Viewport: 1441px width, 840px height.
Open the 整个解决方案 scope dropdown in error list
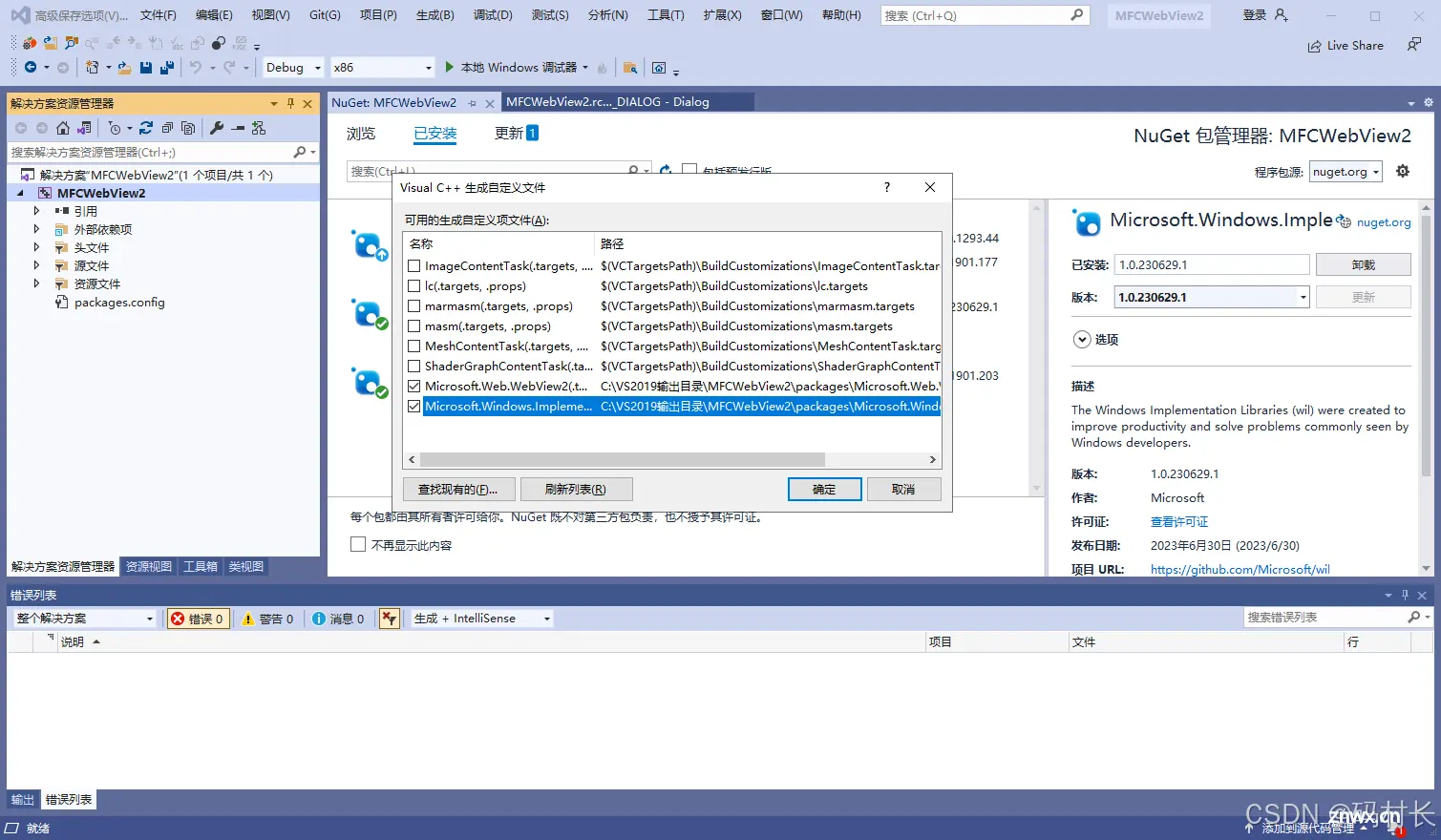(84, 619)
